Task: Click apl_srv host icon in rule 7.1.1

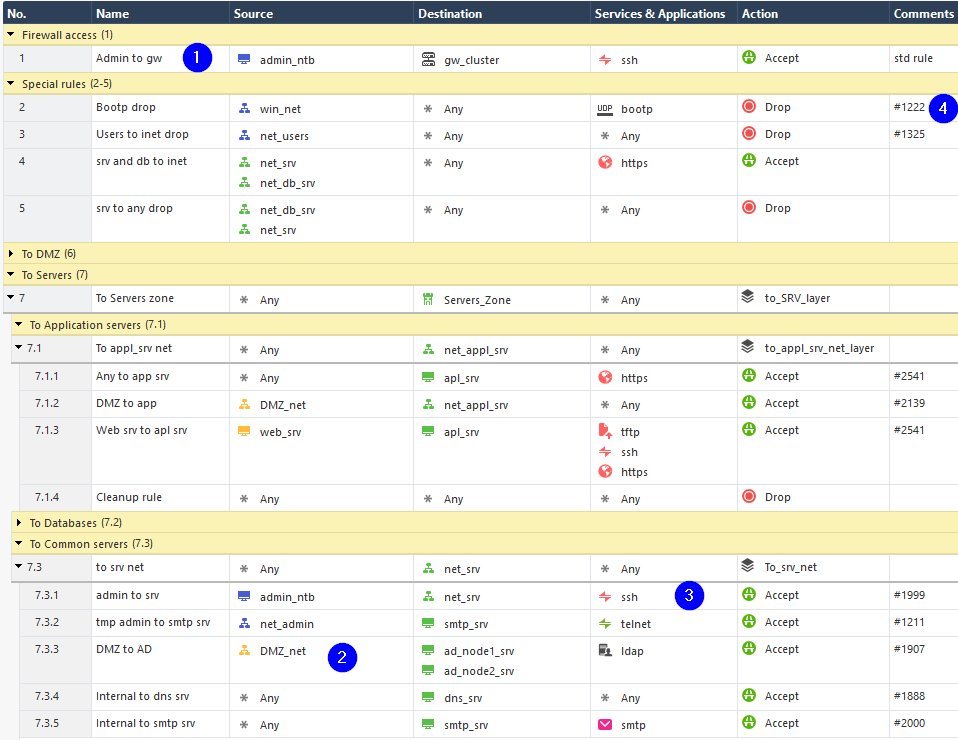Action: [x=428, y=377]
